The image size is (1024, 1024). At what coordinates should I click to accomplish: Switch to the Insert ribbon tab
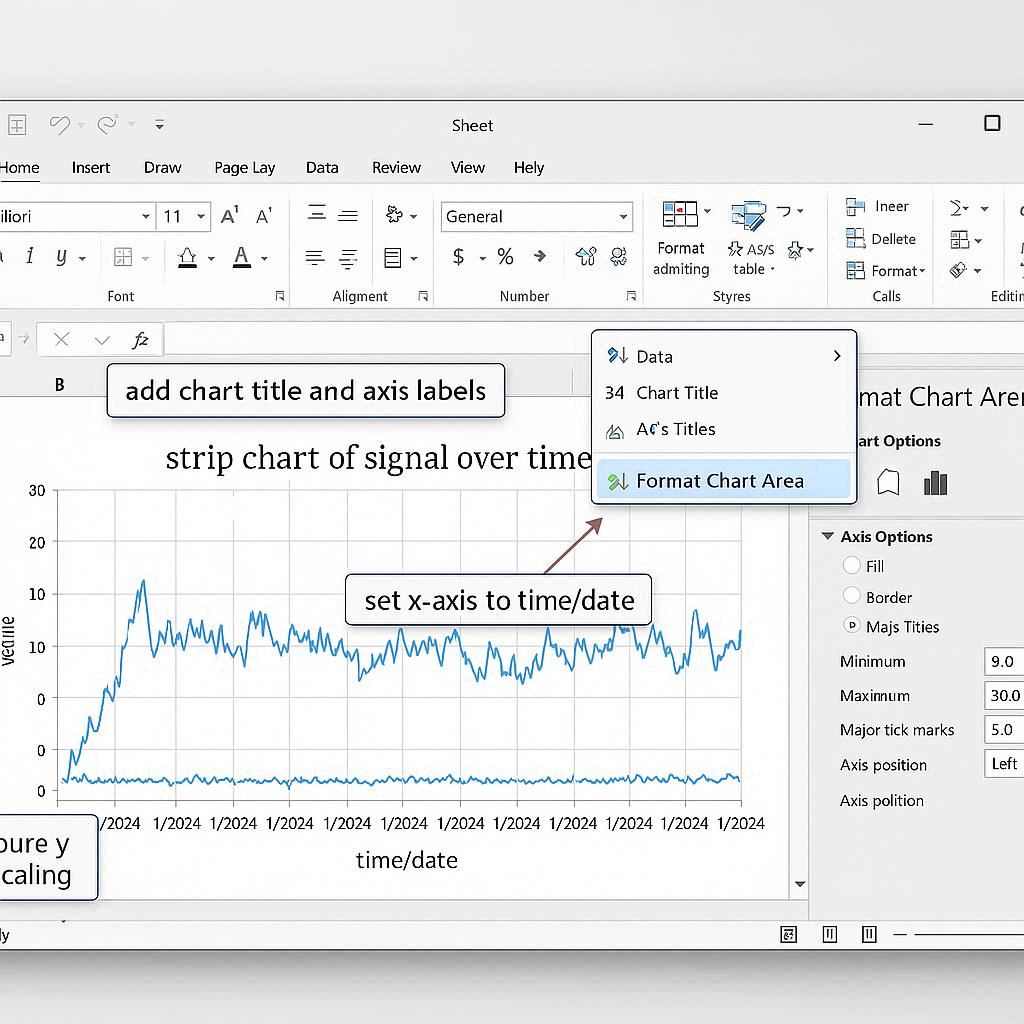point(91,168)
